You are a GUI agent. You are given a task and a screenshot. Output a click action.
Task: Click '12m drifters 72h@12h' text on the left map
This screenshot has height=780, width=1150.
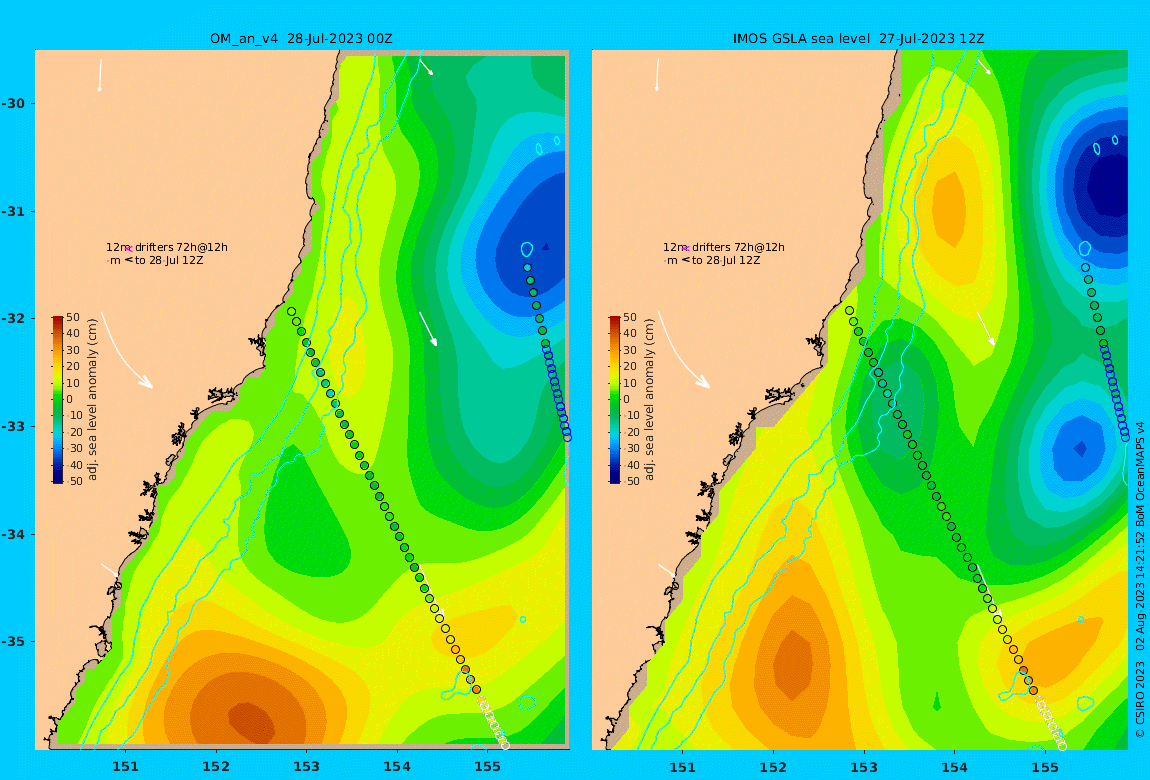point(166,248)
